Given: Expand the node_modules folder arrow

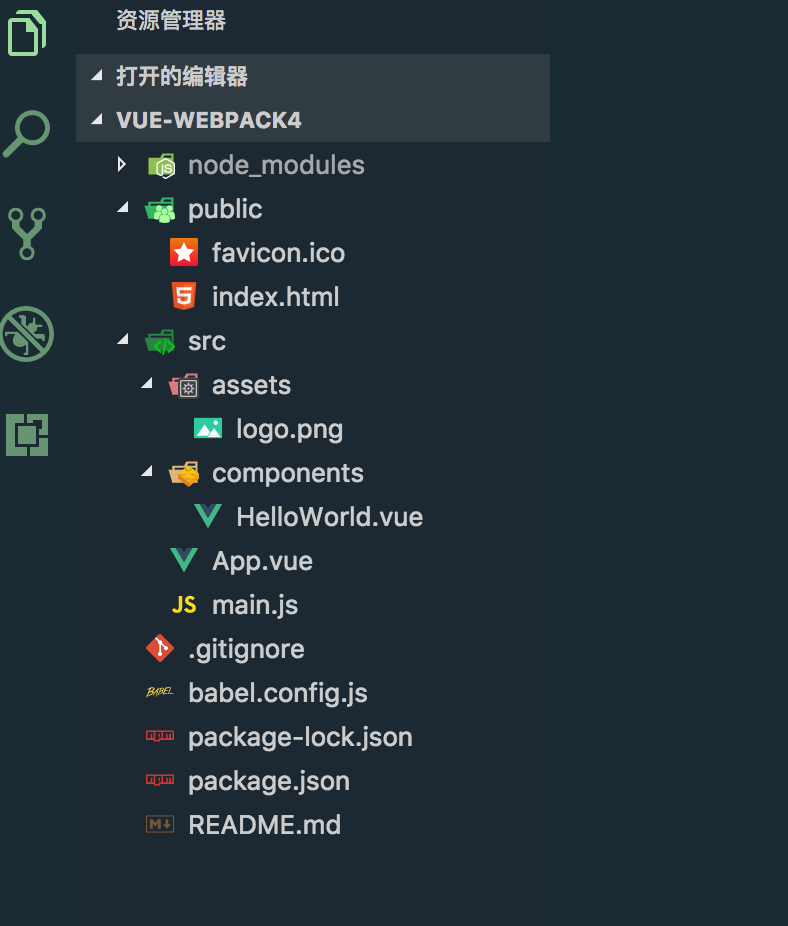Looking at the screenshot, I should click(122, 164).
